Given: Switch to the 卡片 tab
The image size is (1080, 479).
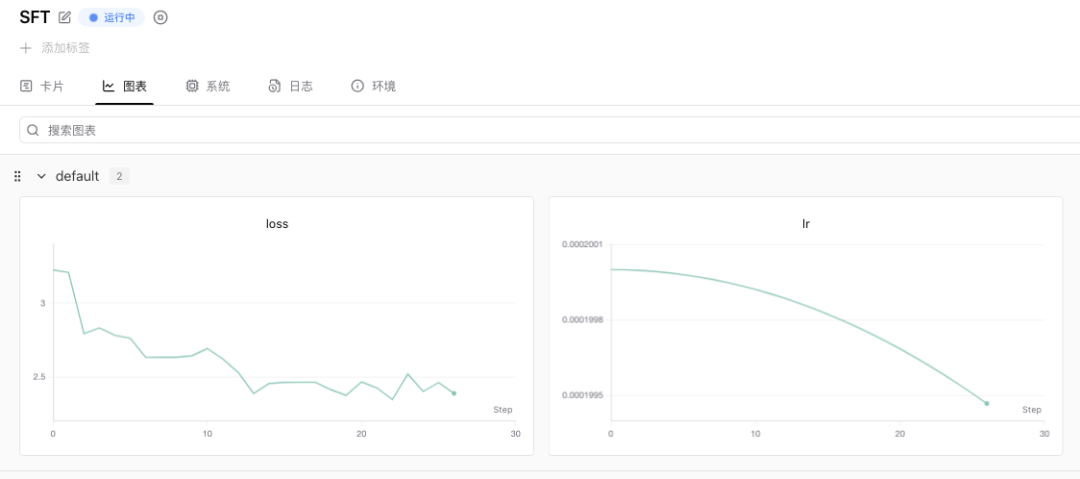Looking at the screenshot, I should pyautogui.click(x=42, y=86).
